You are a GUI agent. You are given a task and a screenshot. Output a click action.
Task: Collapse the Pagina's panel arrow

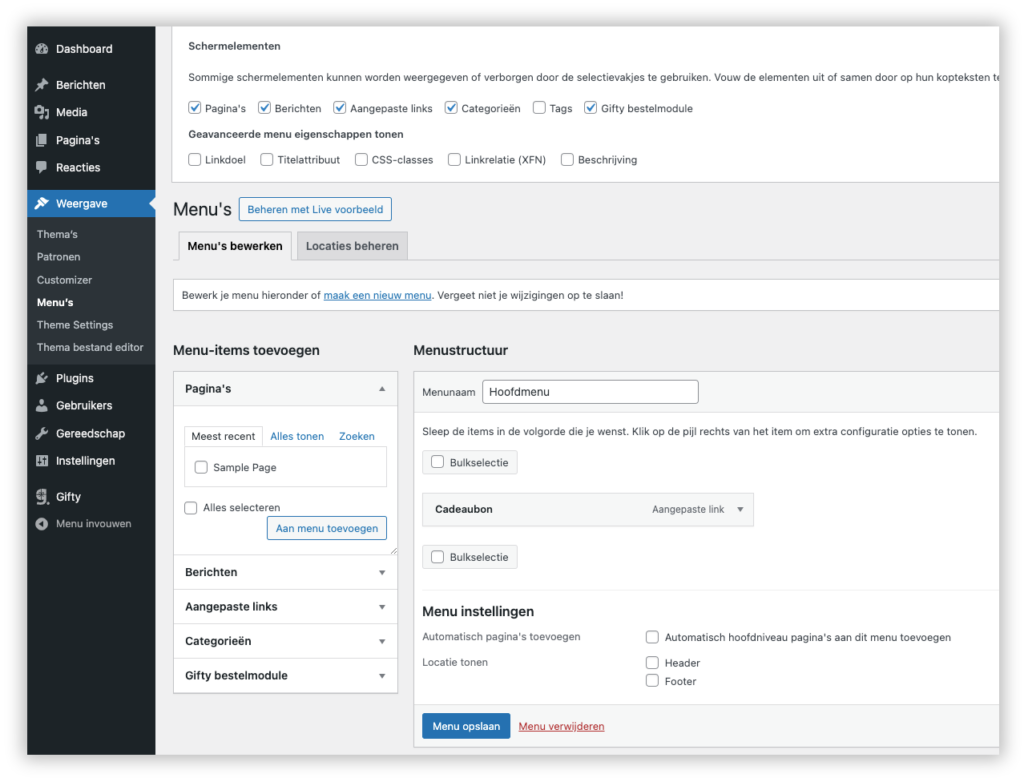382,389
